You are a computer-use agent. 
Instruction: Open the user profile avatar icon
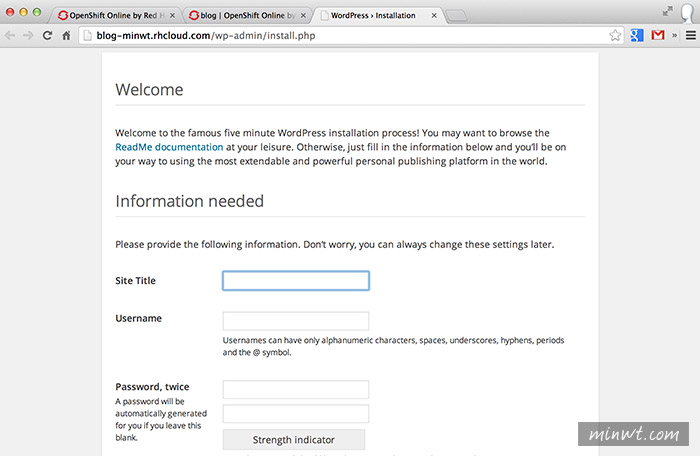688,13
